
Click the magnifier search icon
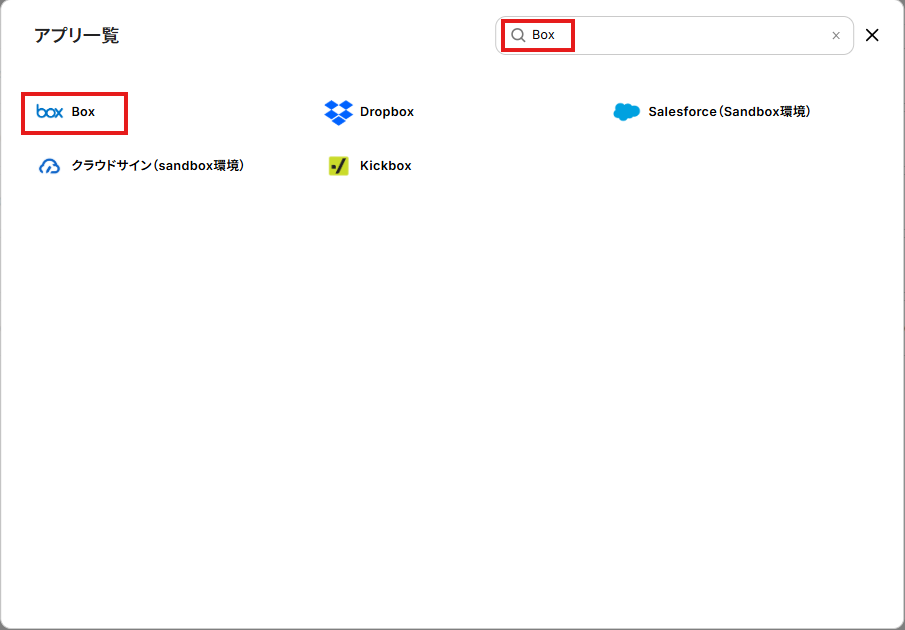point(518,36)
